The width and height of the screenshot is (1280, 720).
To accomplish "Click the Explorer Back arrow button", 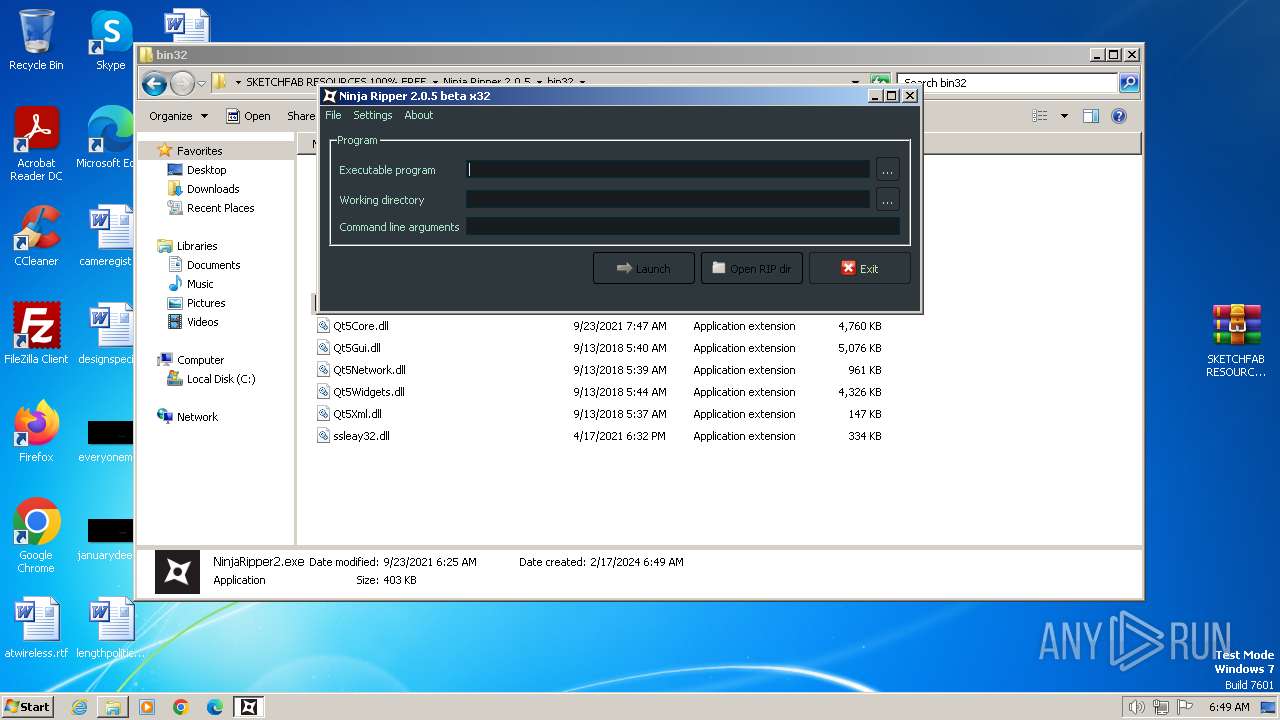I will pos(154,83).
